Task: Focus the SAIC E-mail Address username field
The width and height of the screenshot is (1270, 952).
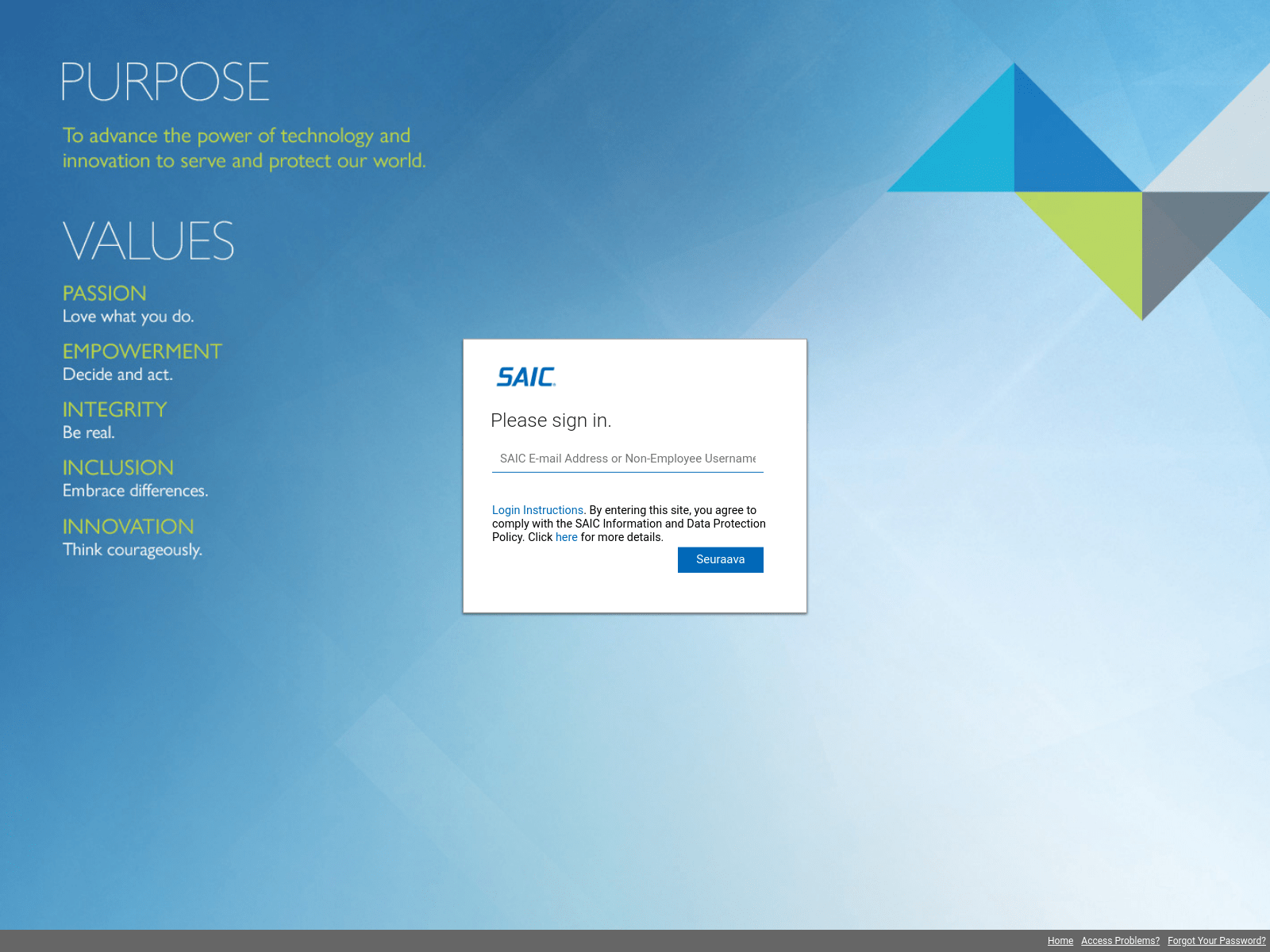Action: click(x=628, y=459)
